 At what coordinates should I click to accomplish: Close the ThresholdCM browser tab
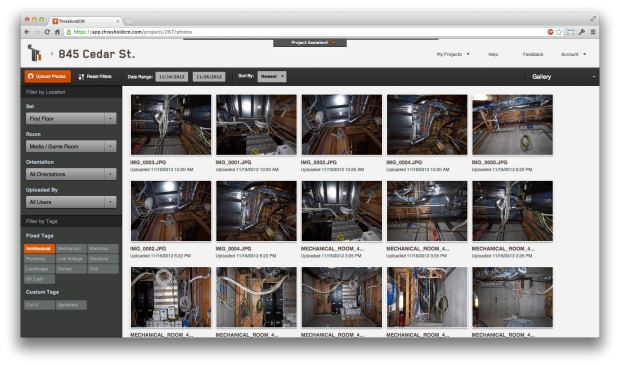pyautogui.click(x=117, y=21)
